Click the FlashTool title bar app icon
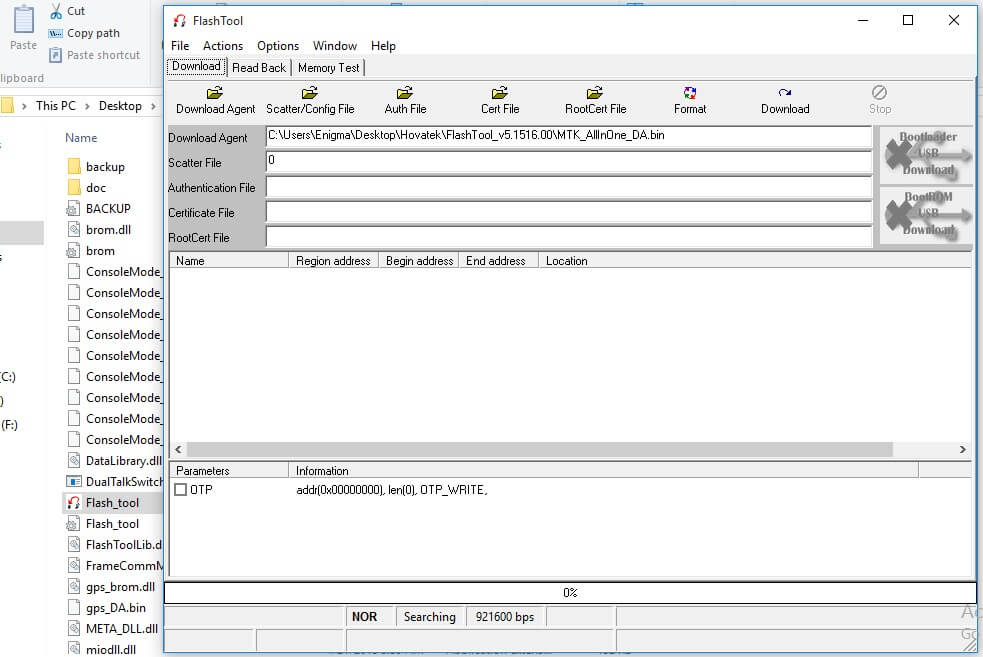This screenshot has height=657, width=983. pyautogui.click(x=179, y=21)
